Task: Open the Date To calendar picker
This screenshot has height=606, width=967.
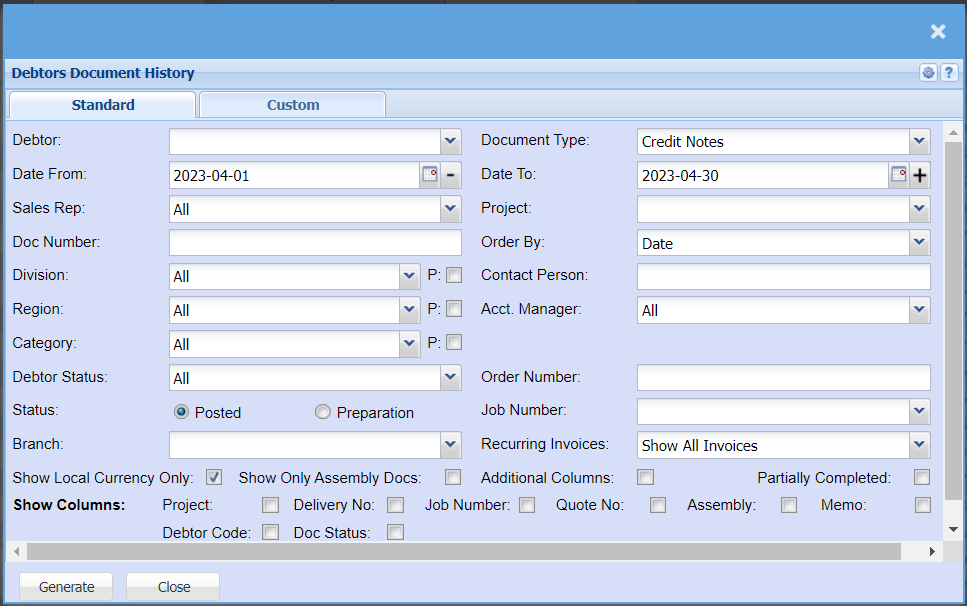Action: point(898,175)
